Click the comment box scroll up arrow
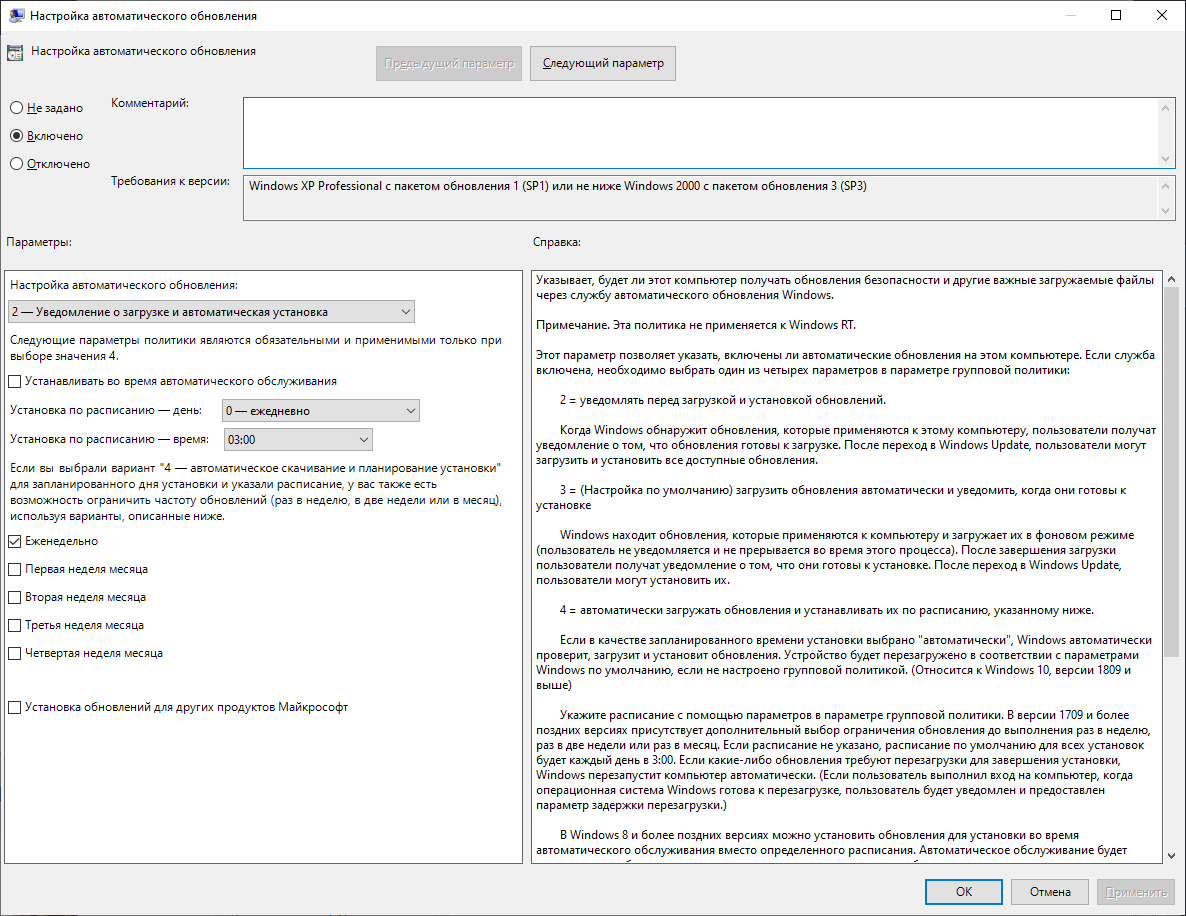 pos(1166,107)
